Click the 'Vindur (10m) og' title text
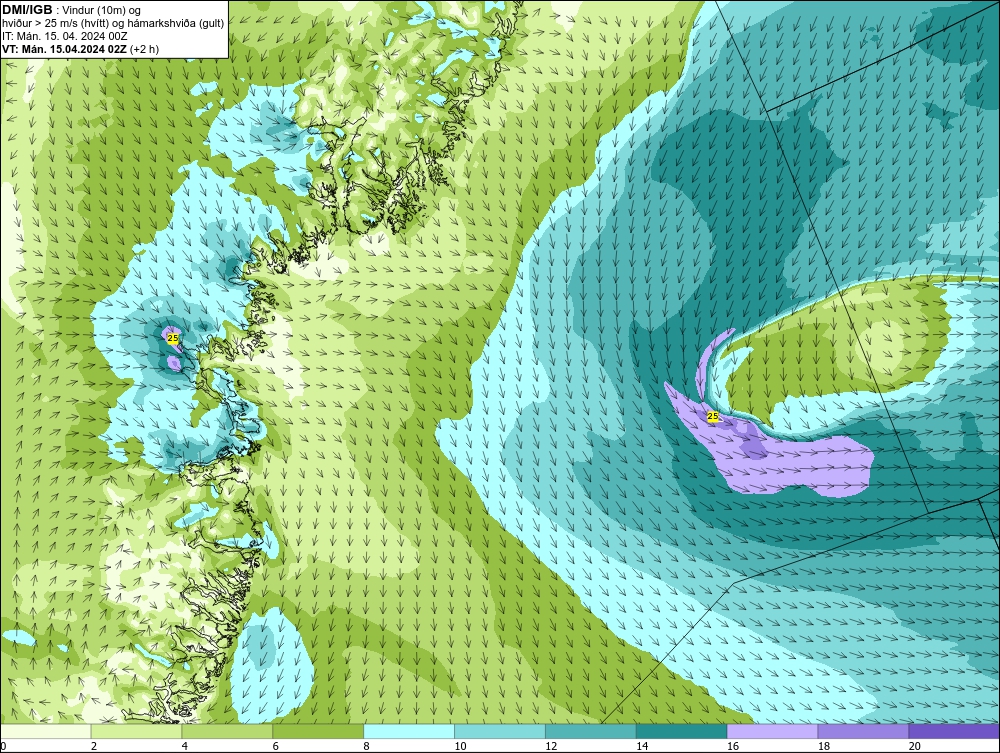 pos(102,10)
